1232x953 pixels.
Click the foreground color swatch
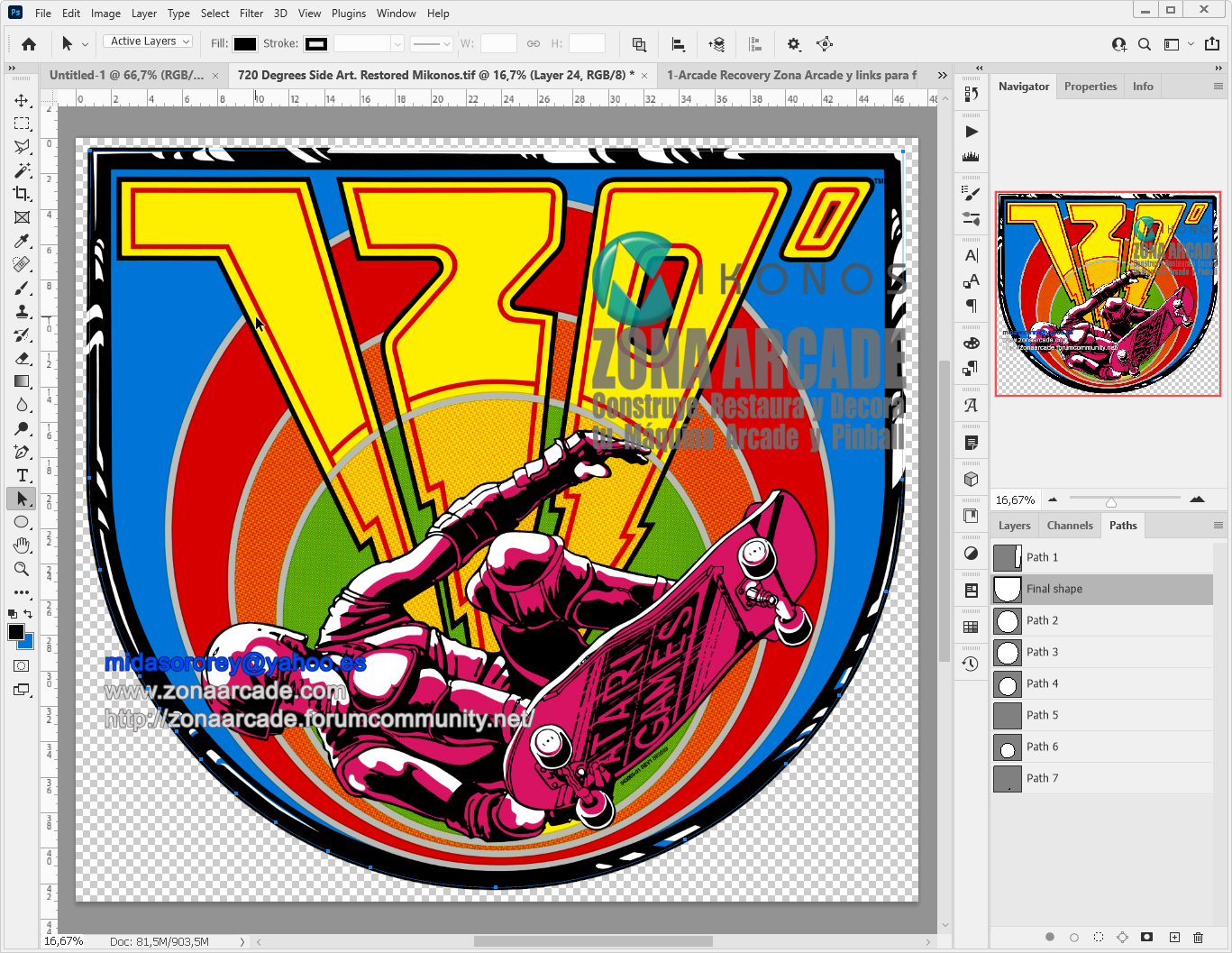coord(15,632)
